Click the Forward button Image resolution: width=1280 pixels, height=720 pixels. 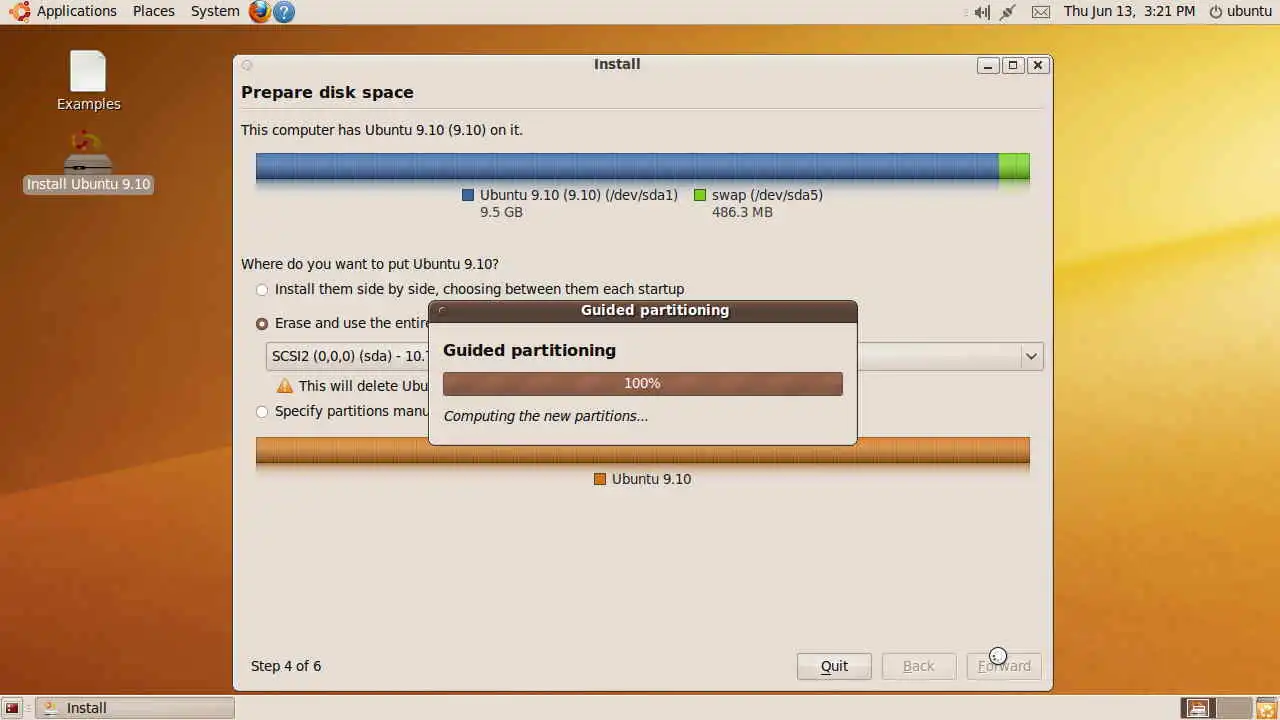pos(1004,666)
